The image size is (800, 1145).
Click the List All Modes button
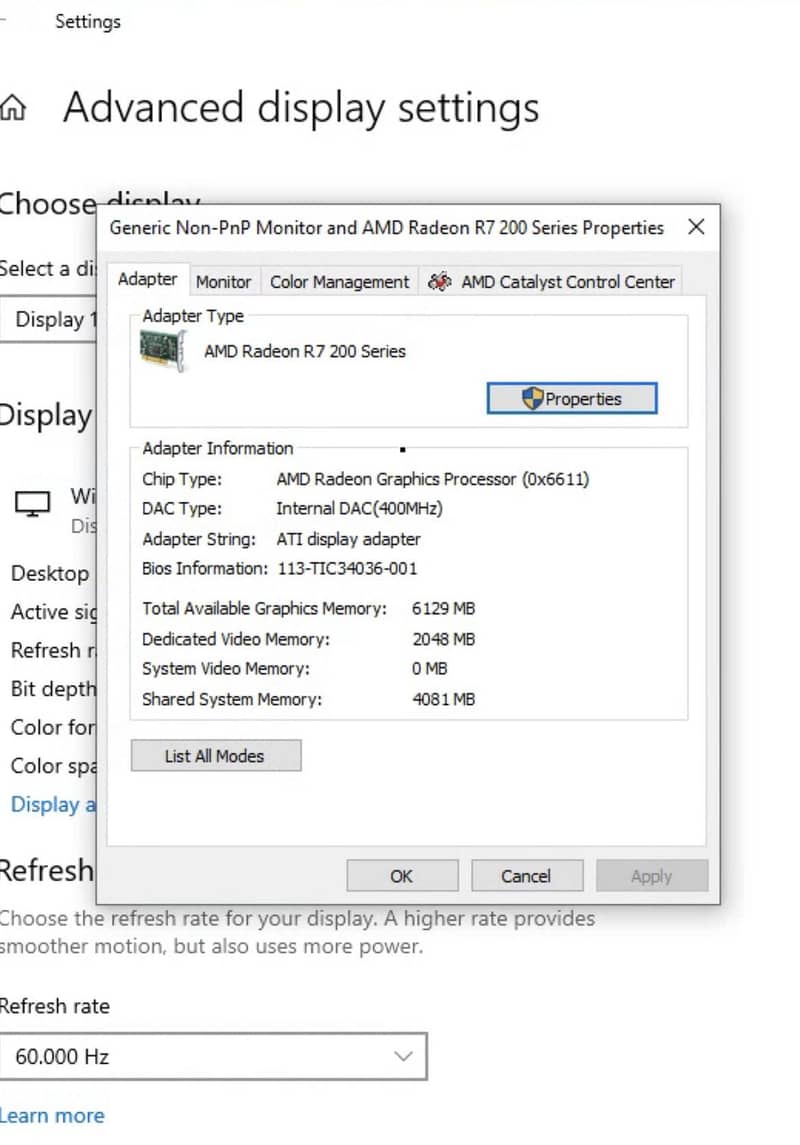point(215,755)
